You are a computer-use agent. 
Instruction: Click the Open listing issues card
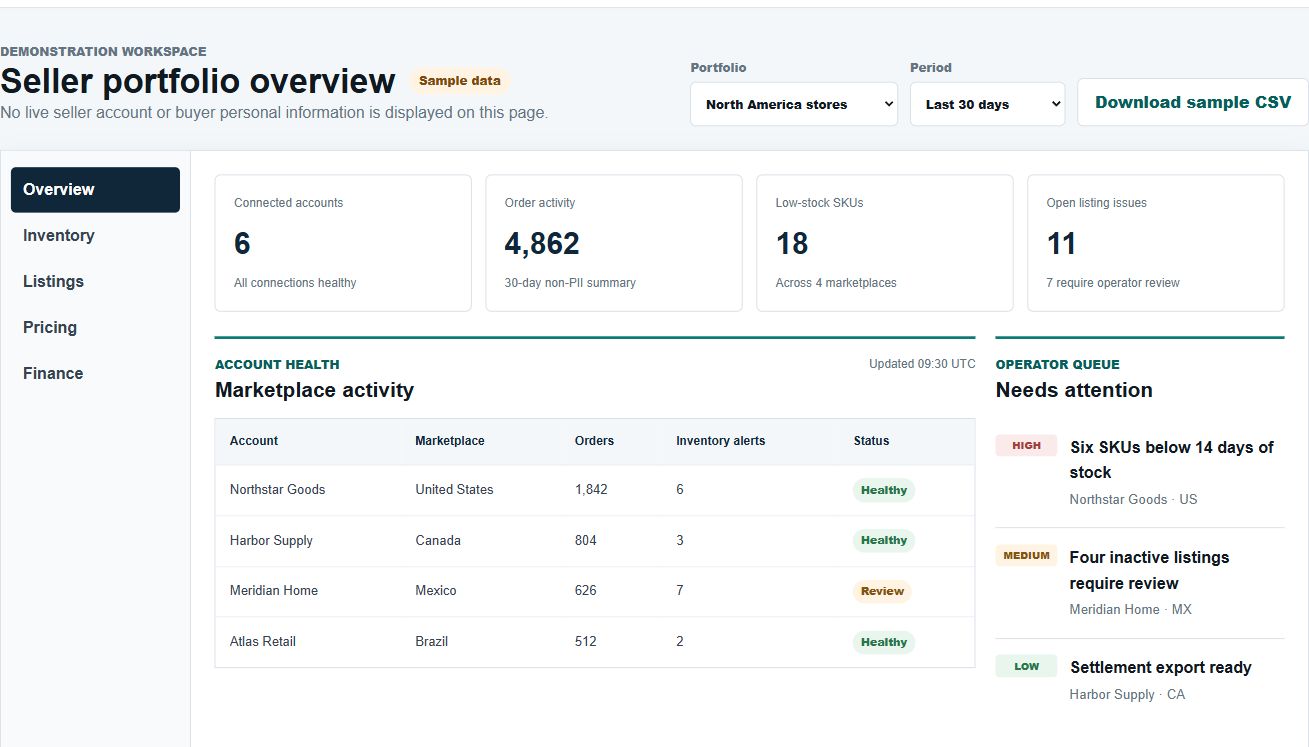coord(1156,243)
